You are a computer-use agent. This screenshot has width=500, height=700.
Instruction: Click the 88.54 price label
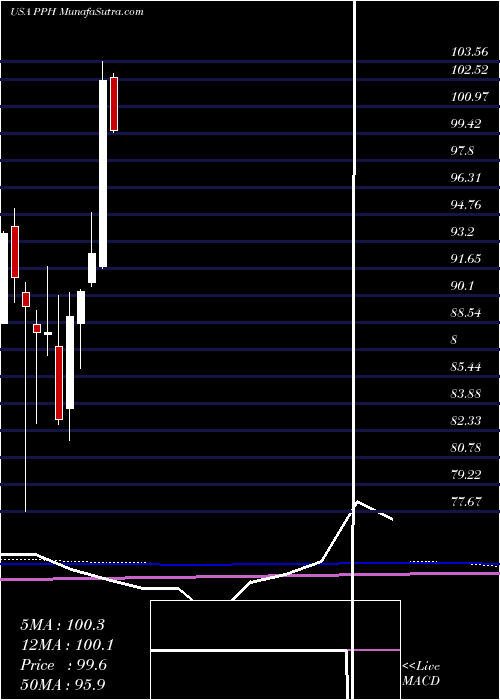pyautogui.click(x=466, y=313)
